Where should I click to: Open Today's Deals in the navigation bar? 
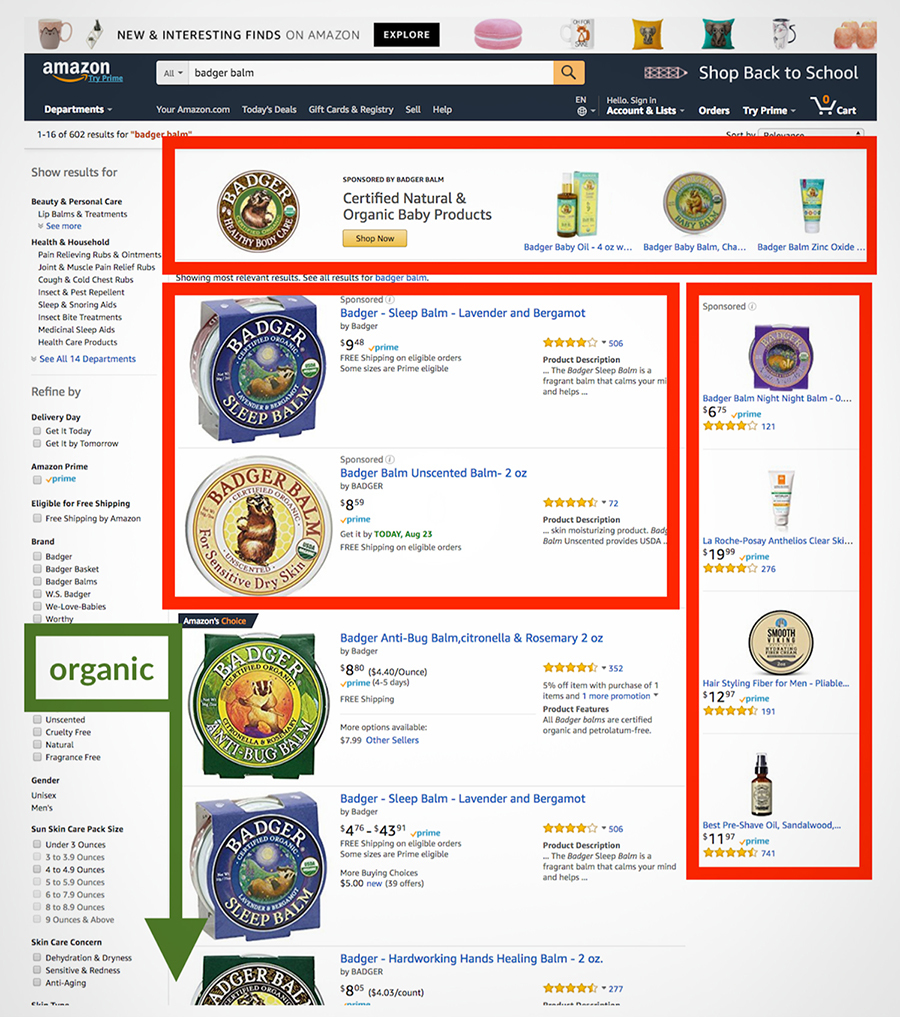[269, 109]
